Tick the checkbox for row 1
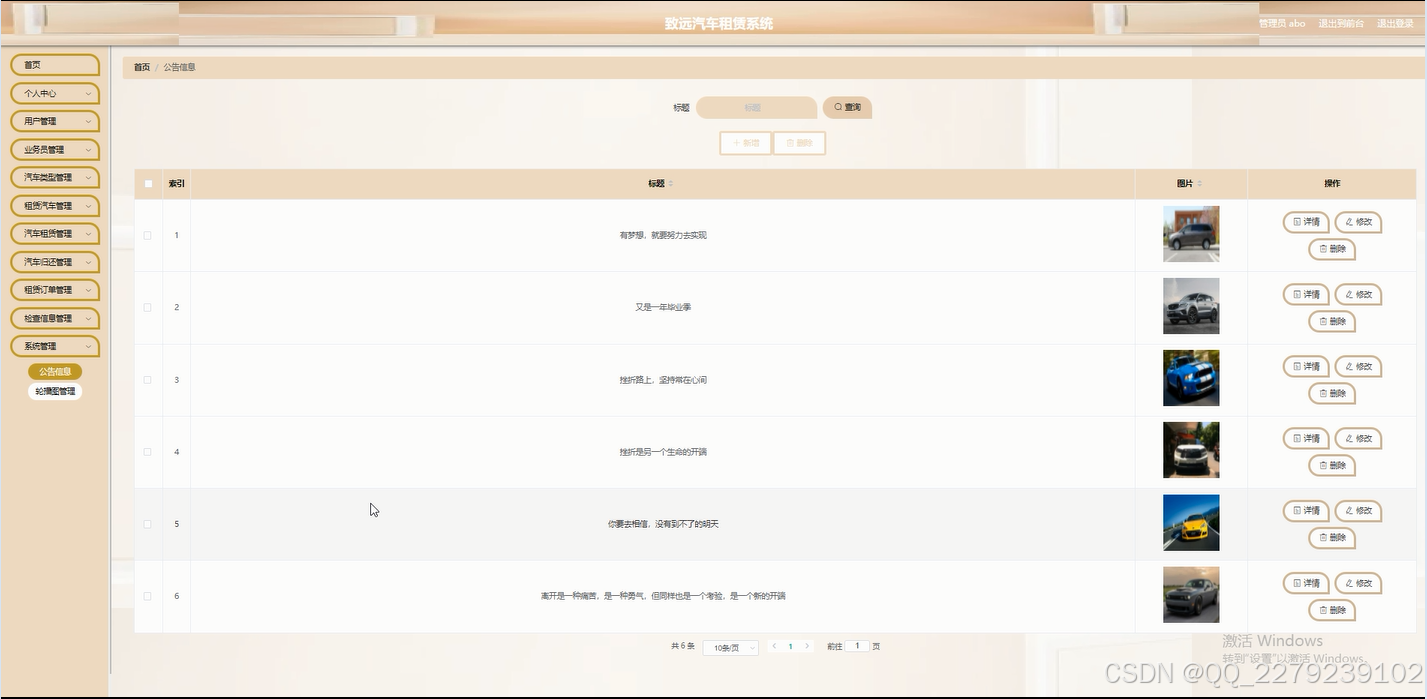 point(147,234)
